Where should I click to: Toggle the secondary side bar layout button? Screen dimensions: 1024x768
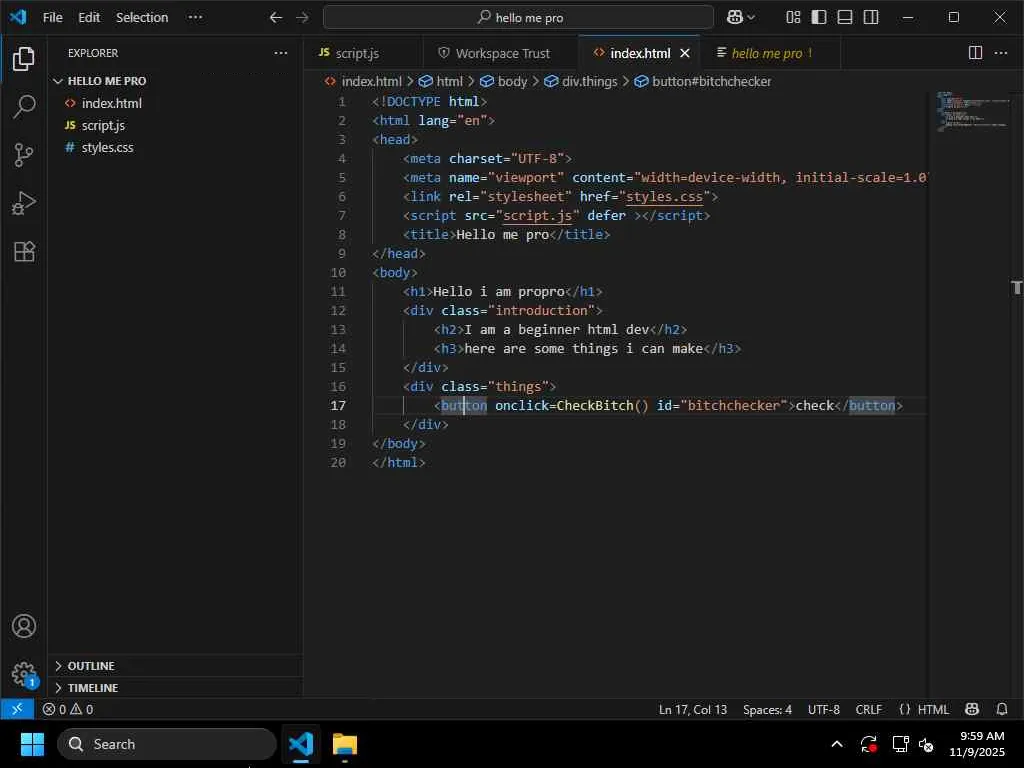tap(871, 17)
